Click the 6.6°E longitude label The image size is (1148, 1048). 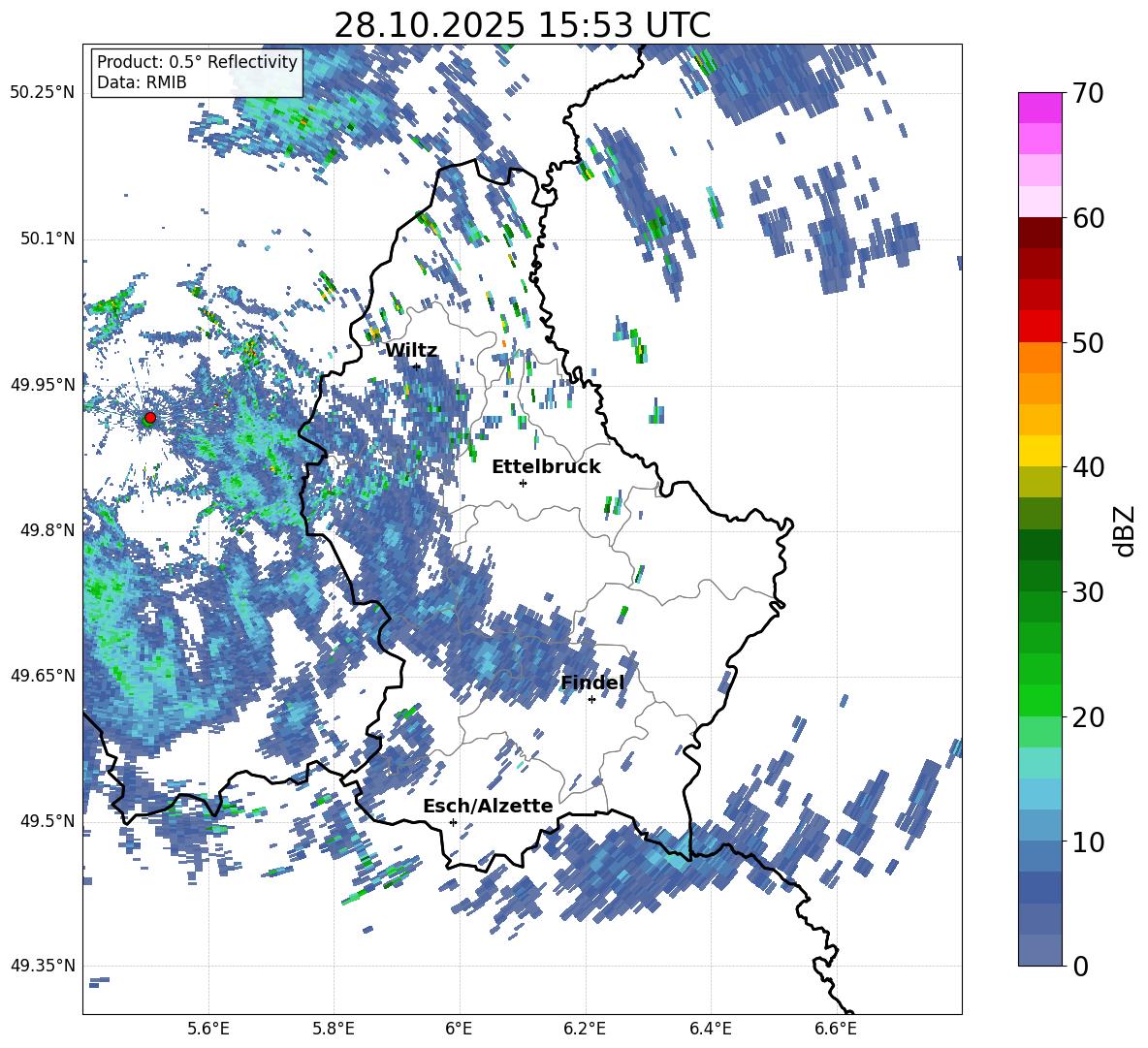click(836, 1029)
